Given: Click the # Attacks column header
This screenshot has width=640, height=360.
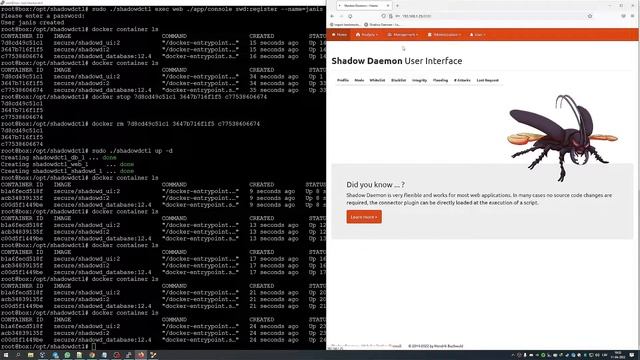Looking at the screenshot, I should click(x=462, y=80).
